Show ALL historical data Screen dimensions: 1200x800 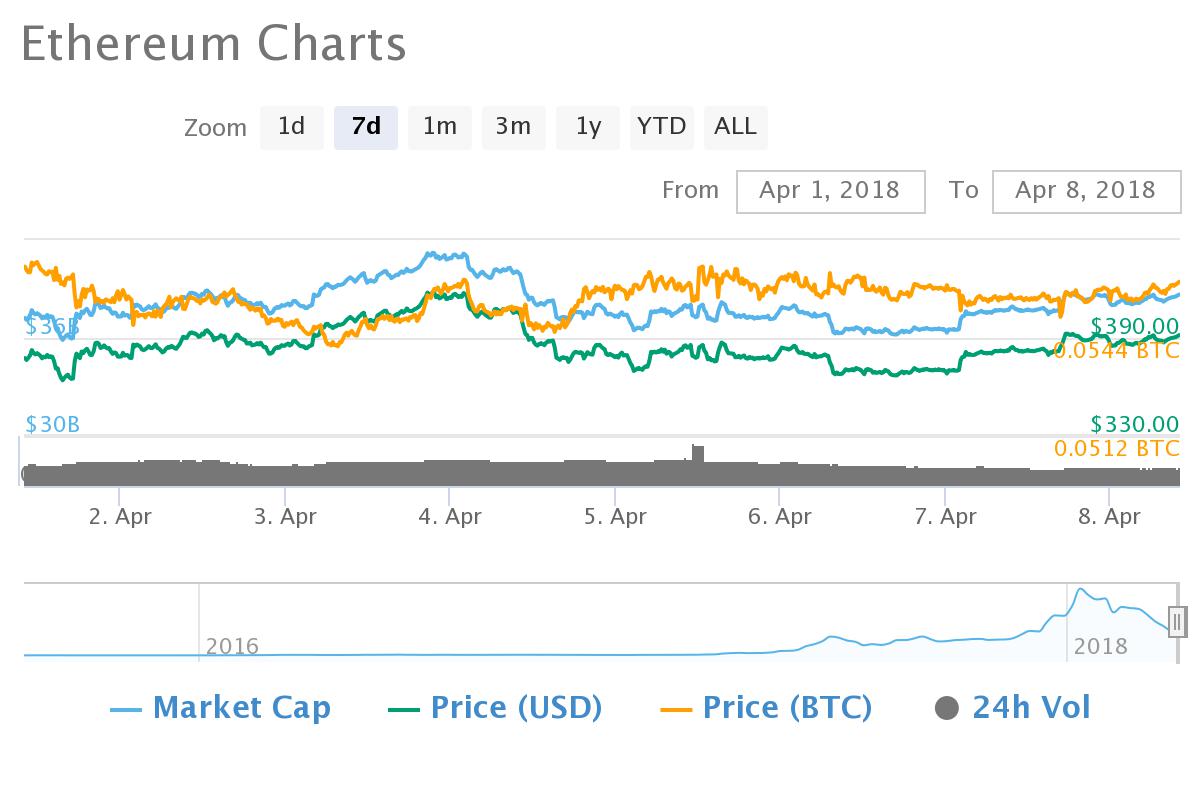736,127
